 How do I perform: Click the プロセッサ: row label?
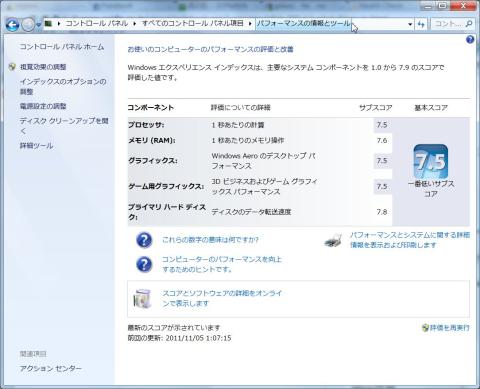(x=146, y=125)
